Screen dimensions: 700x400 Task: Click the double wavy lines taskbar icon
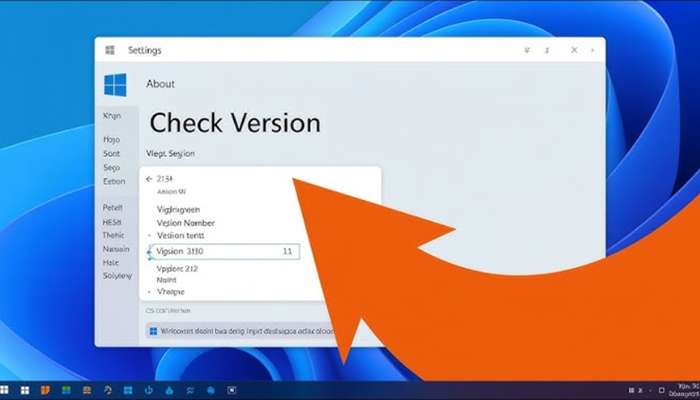tap(190, 391)
